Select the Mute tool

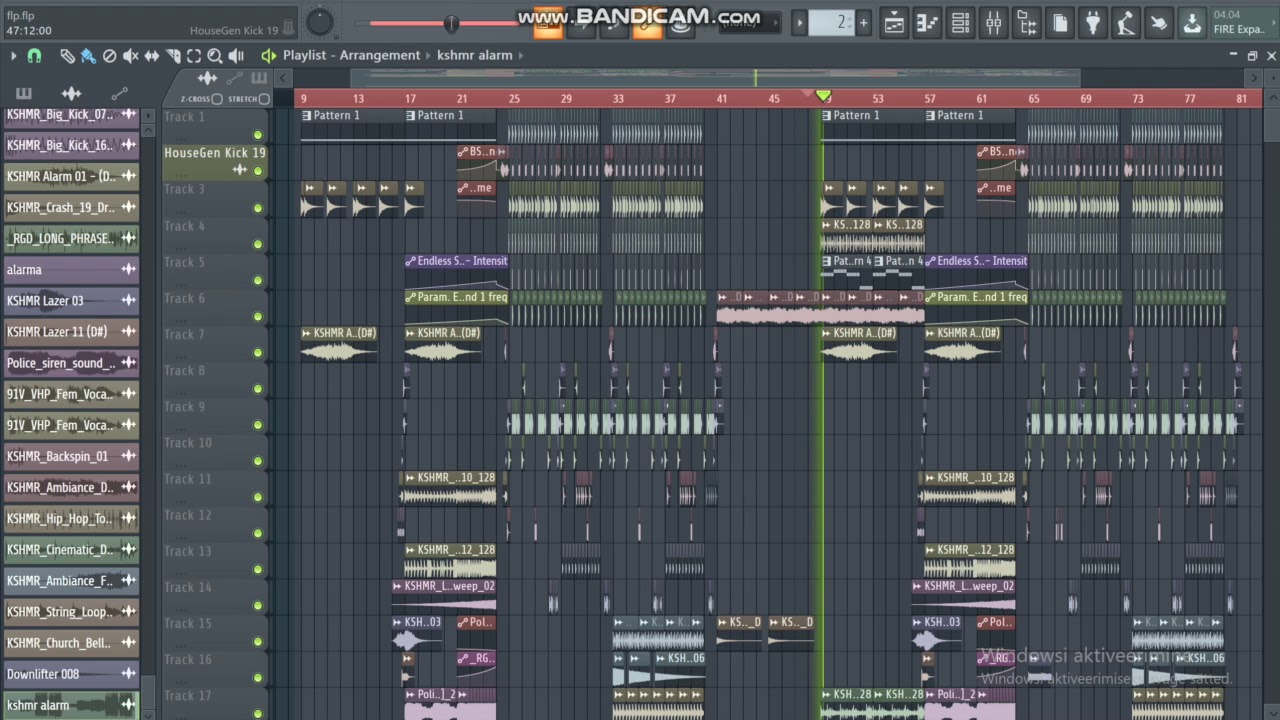click(x=130, y=56)
